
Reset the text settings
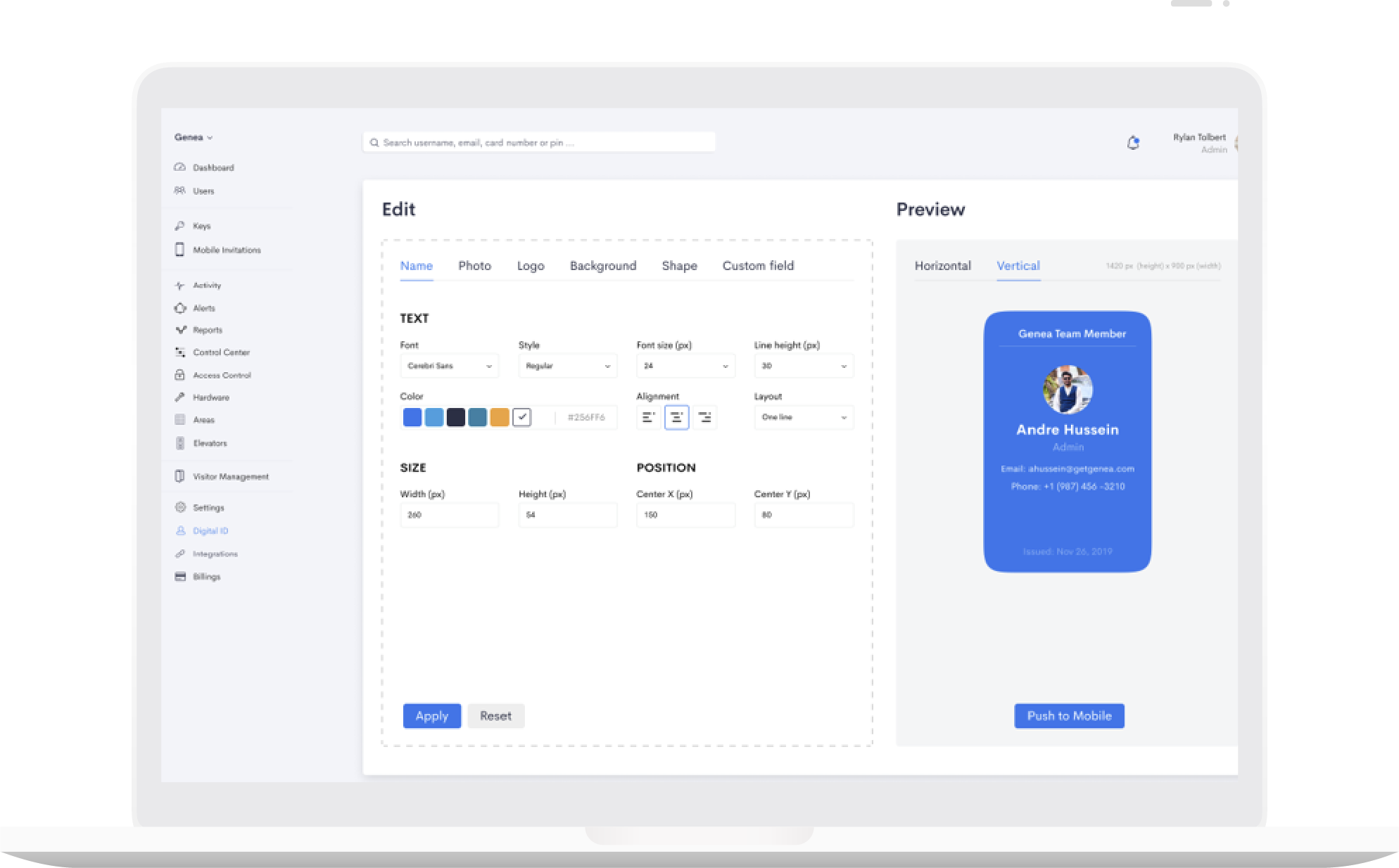pyautogui.click(x=496, y=715)
